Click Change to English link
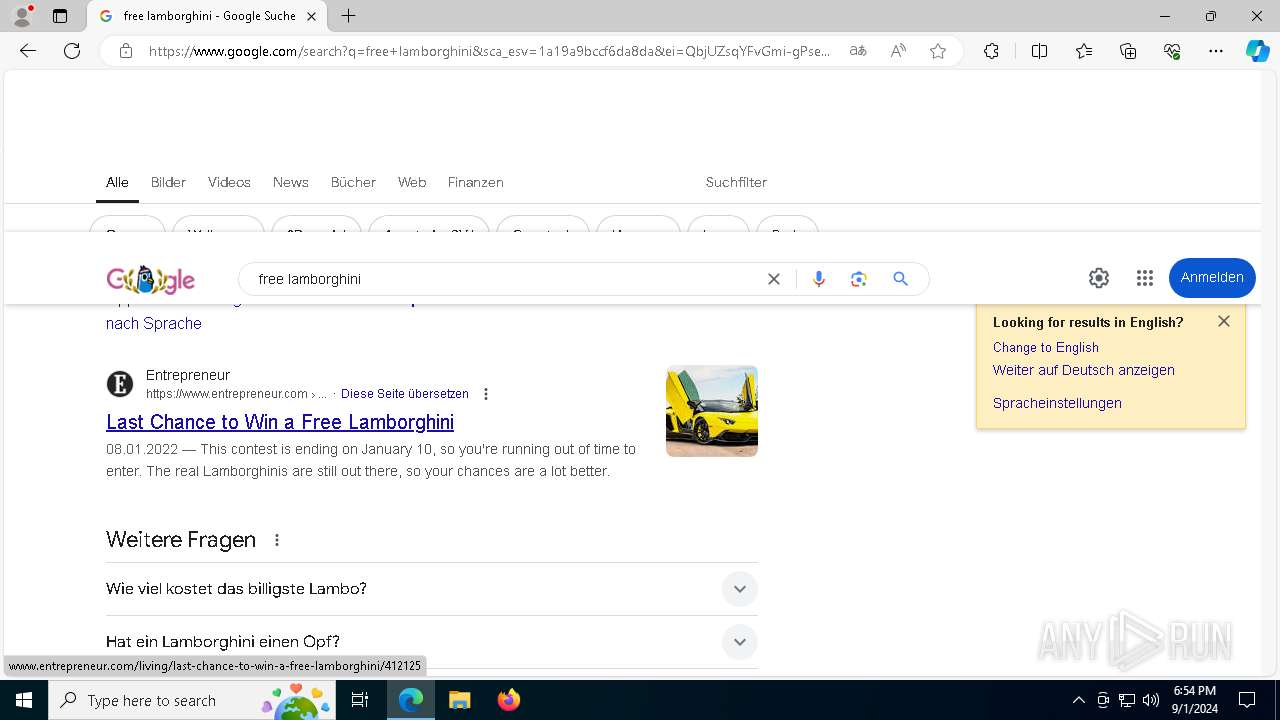The width and height of the screenshot is (1280, 720). click(1046, 347)
